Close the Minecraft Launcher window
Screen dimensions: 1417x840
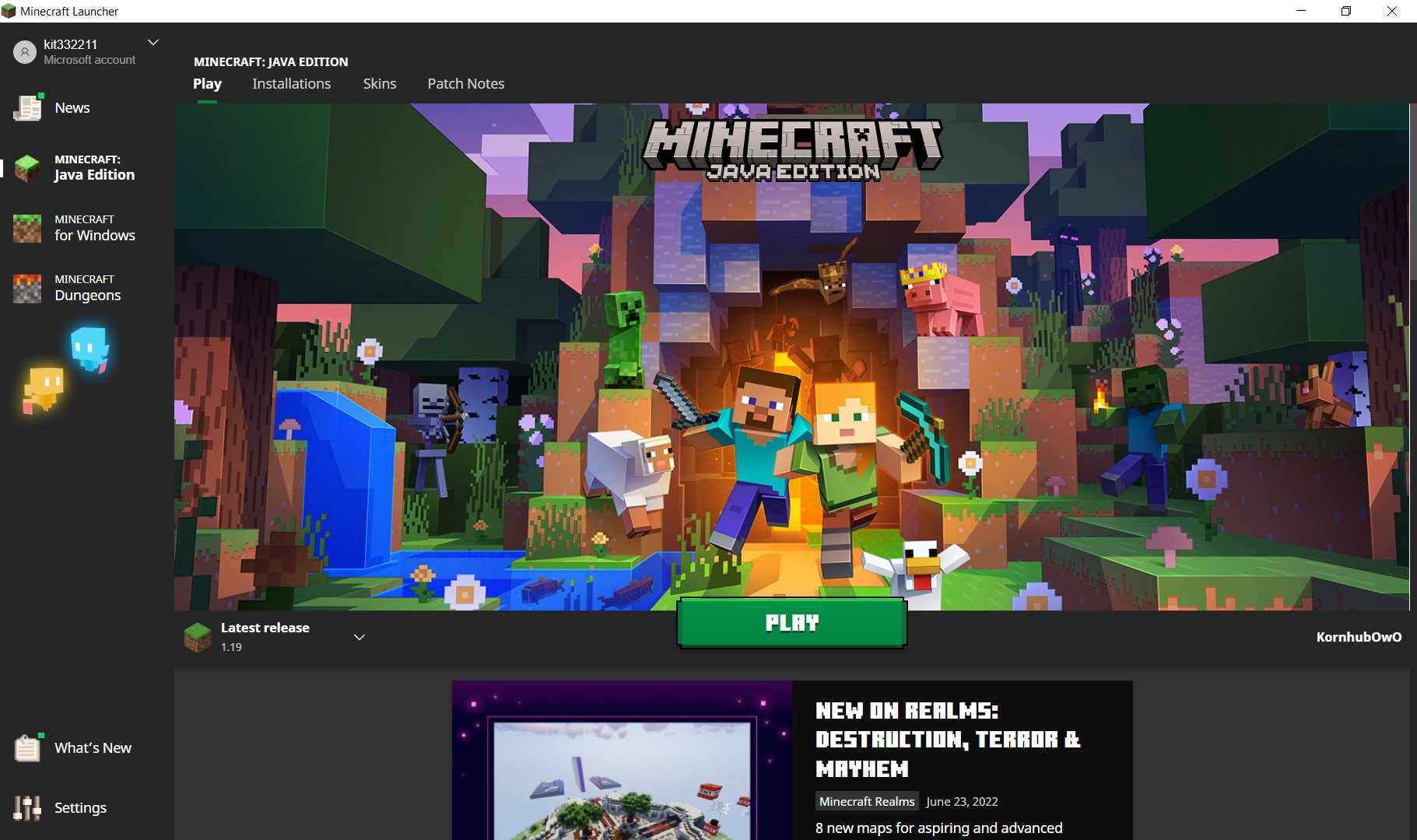[x=1392, y=11]
